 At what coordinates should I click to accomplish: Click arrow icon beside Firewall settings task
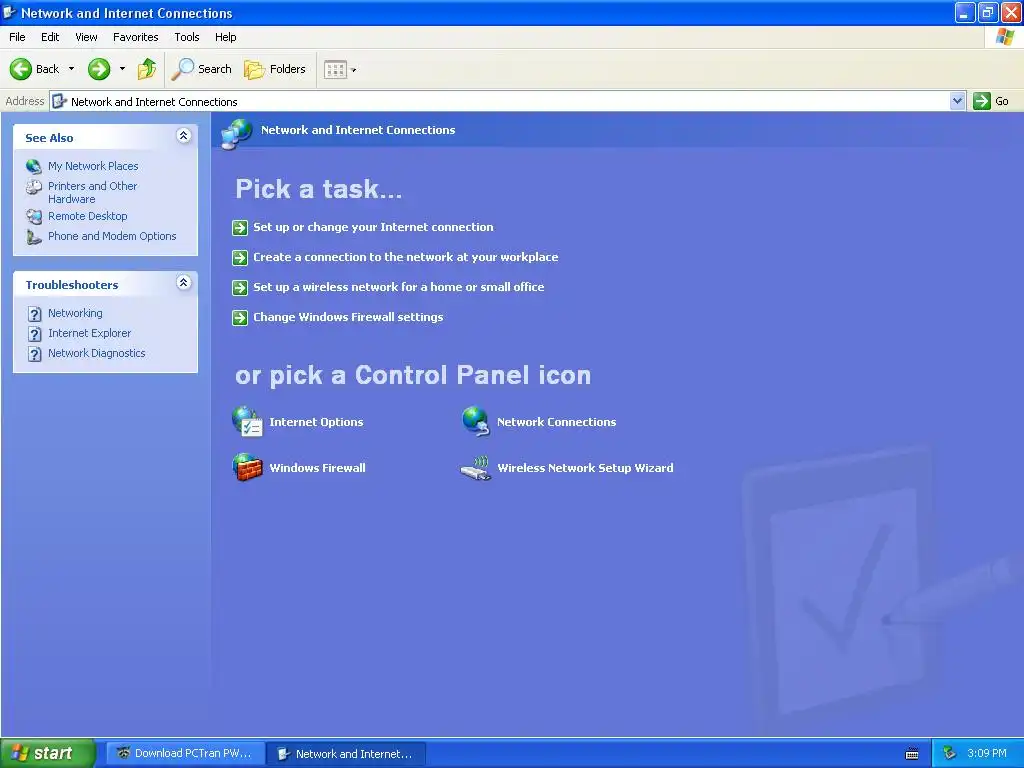click(x=240, y=317)
